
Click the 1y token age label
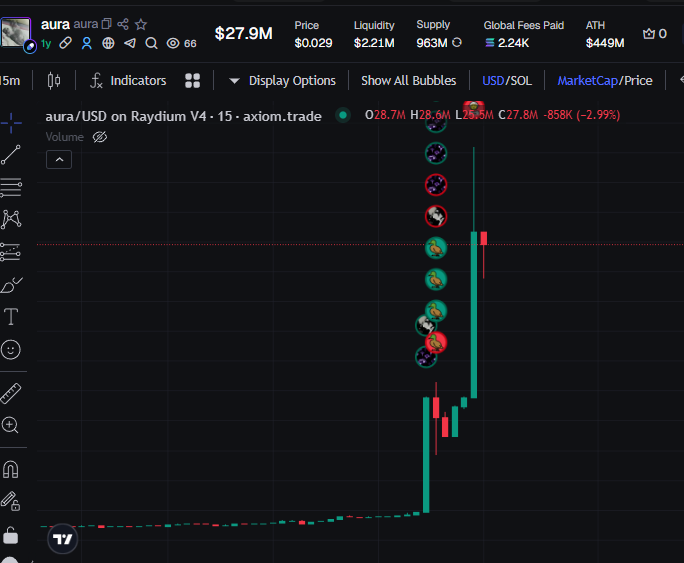pyautogui.click(x=46, y=44)
